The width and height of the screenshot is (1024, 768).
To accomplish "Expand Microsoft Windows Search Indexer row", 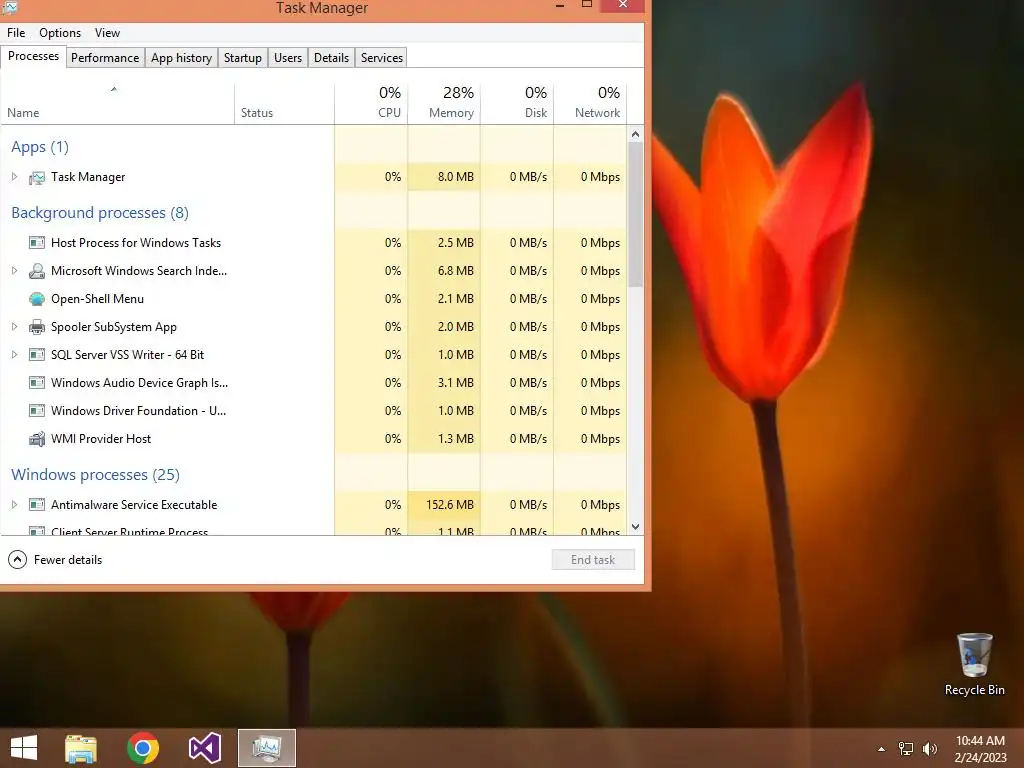I will click(14, 270).
